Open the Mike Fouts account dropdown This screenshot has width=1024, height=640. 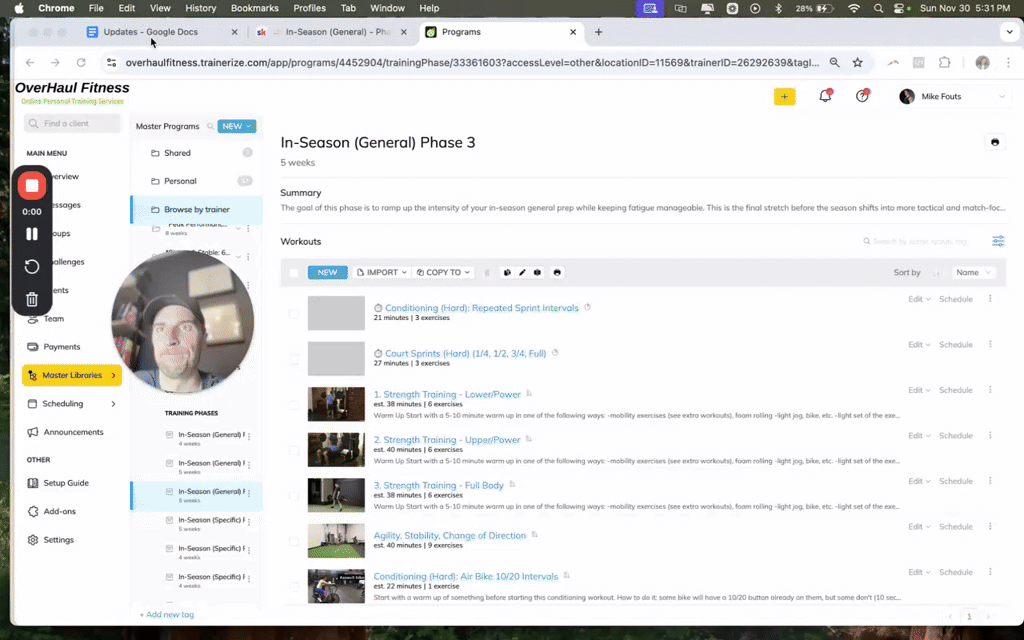click(952, 97)
